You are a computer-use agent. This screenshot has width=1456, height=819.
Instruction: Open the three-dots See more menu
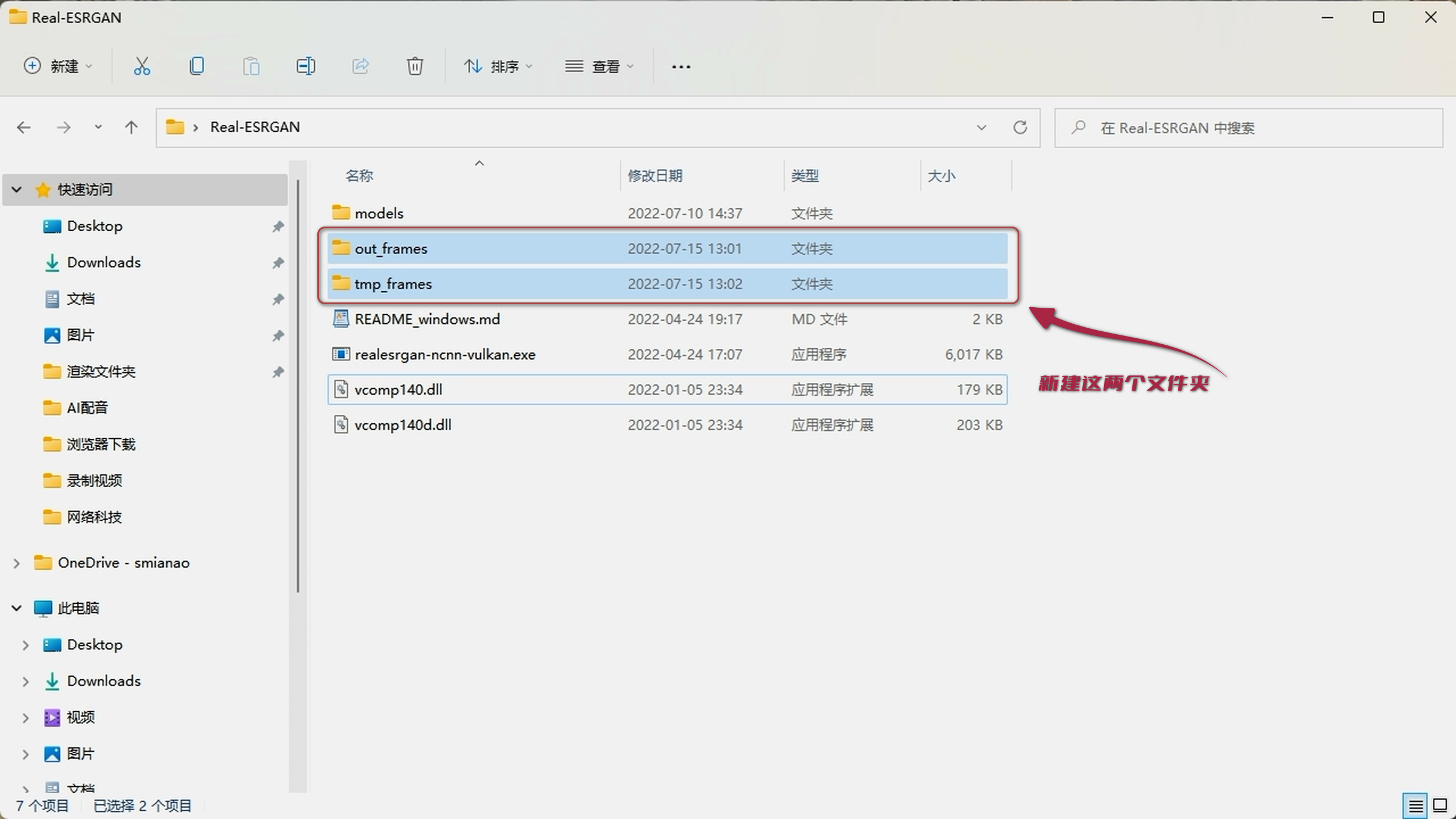point(681,66)
